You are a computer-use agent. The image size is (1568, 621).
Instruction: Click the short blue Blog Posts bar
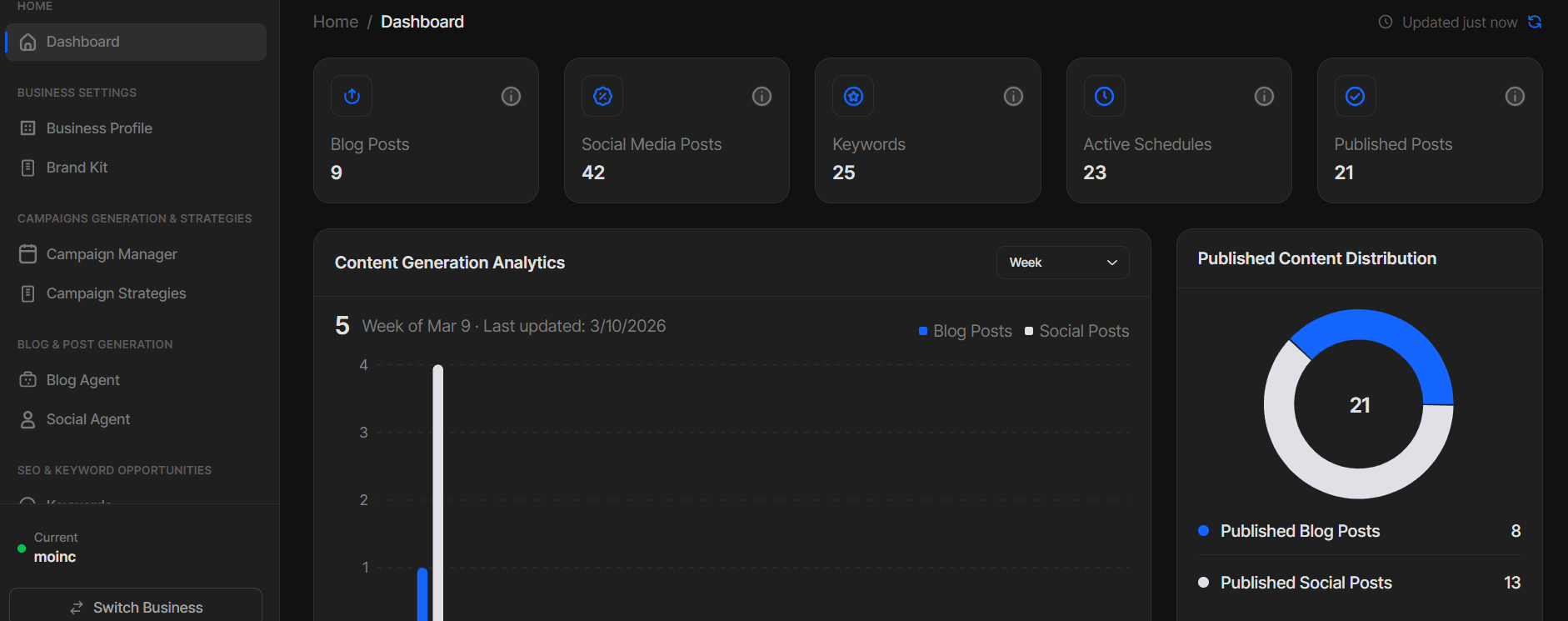pos(422,593)
